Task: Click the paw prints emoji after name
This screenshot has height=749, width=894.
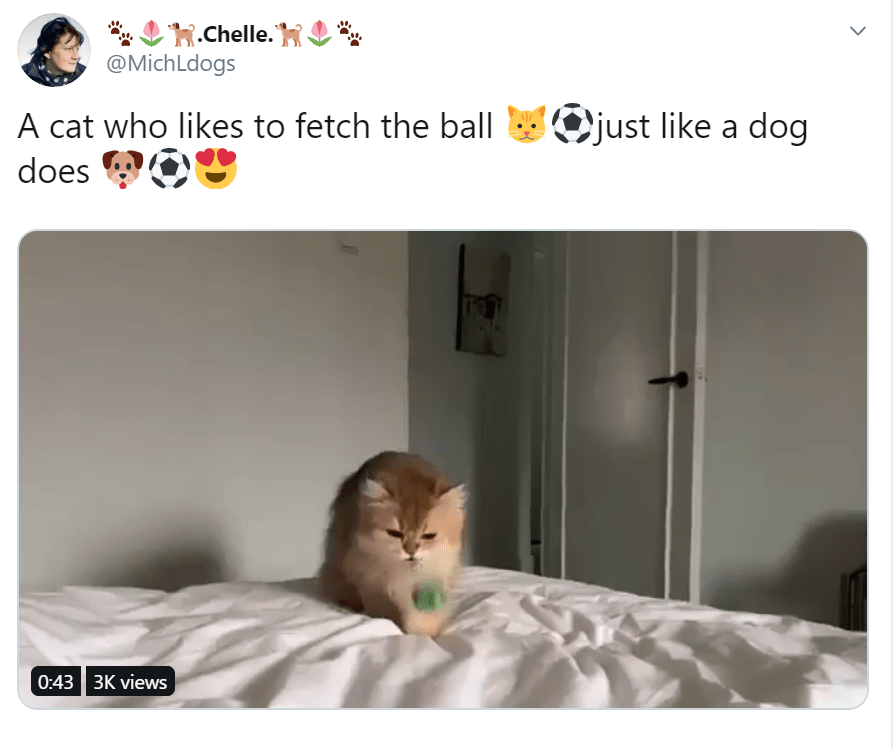Action: coord(349,34)
